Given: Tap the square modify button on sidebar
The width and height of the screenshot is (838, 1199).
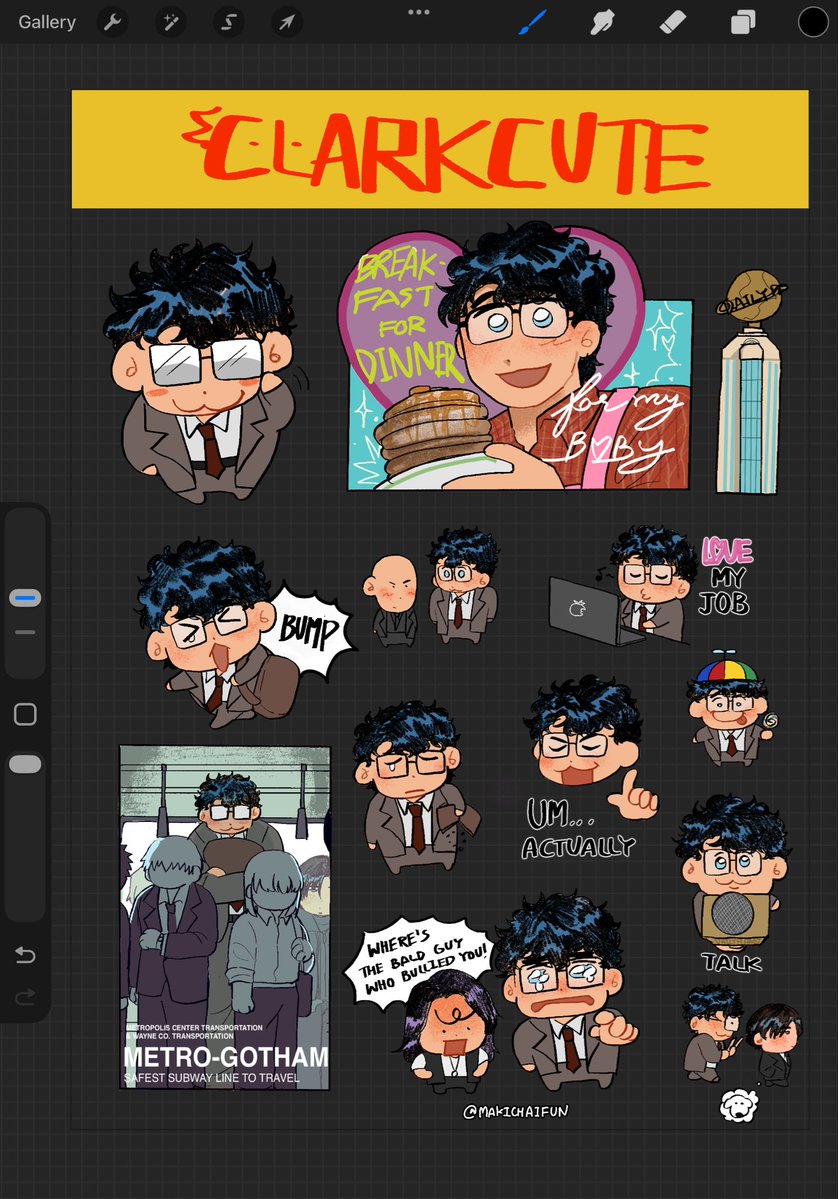Looking at the screenshot, I should pos(25,714).
